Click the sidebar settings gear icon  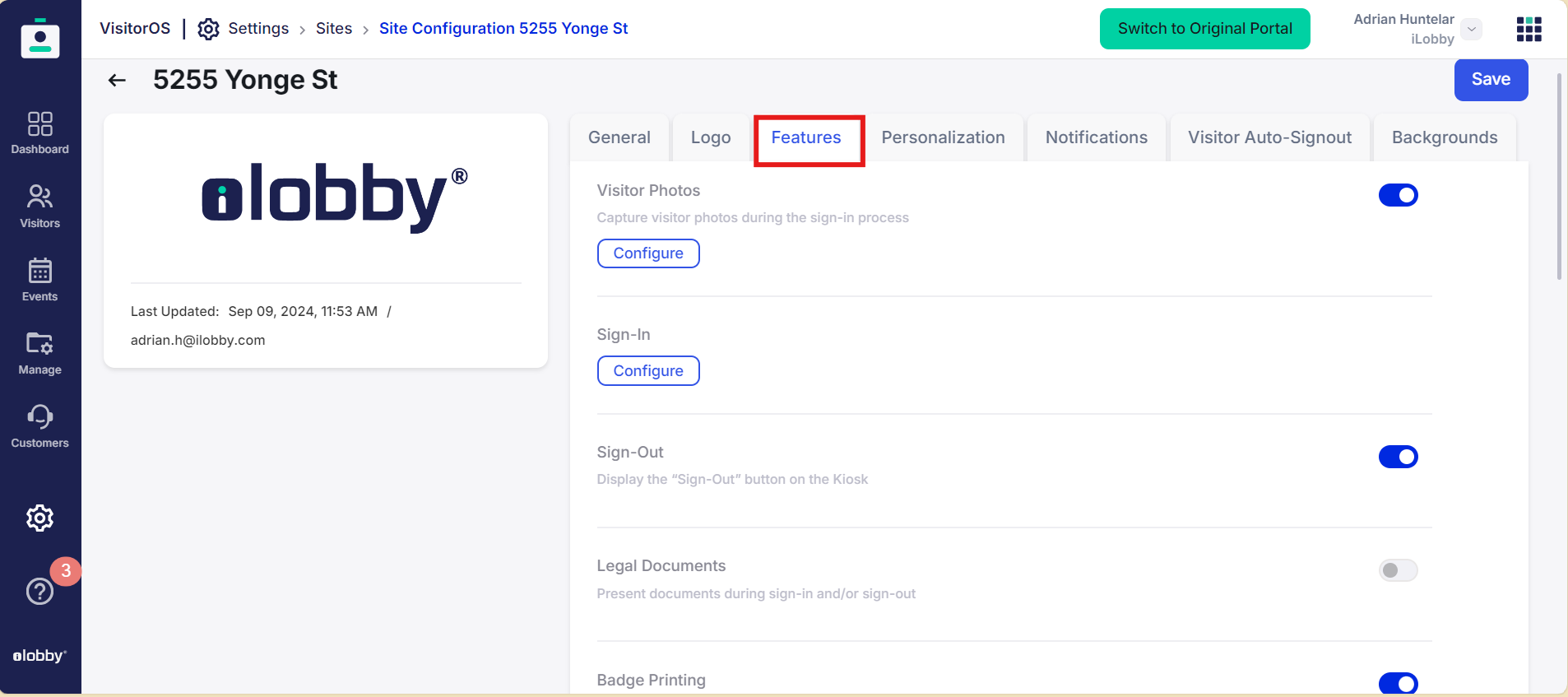(x=39, y=518)
